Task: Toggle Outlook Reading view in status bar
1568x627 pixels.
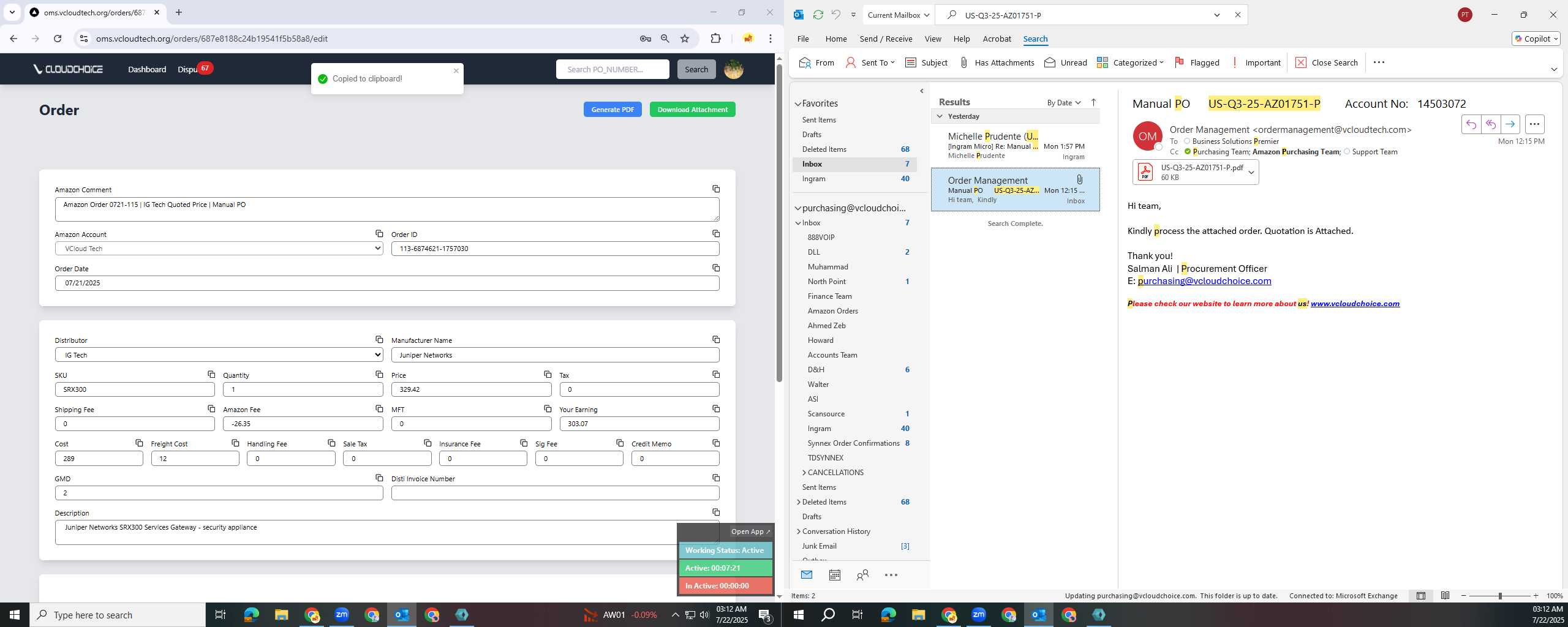Action: coord(1445,596)
